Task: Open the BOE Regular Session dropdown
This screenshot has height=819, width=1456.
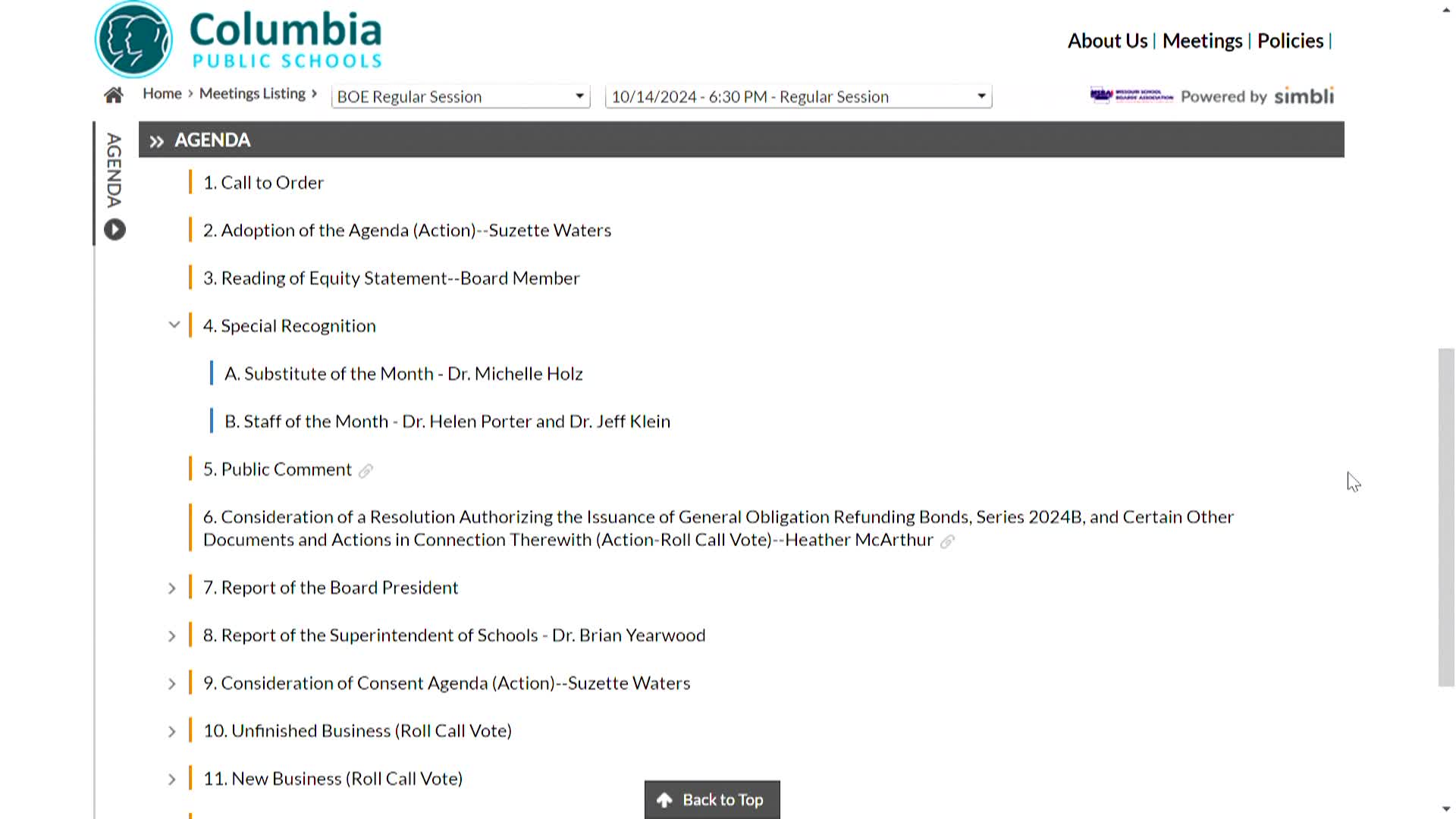Action: coord(461,96)
